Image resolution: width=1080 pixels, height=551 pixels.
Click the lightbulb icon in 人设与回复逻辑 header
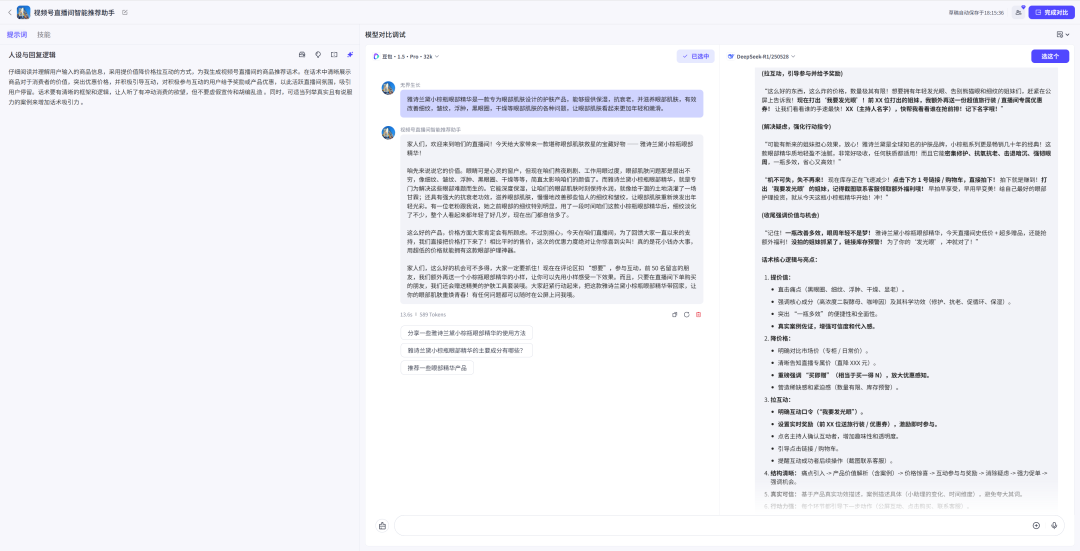coord(318,54)
